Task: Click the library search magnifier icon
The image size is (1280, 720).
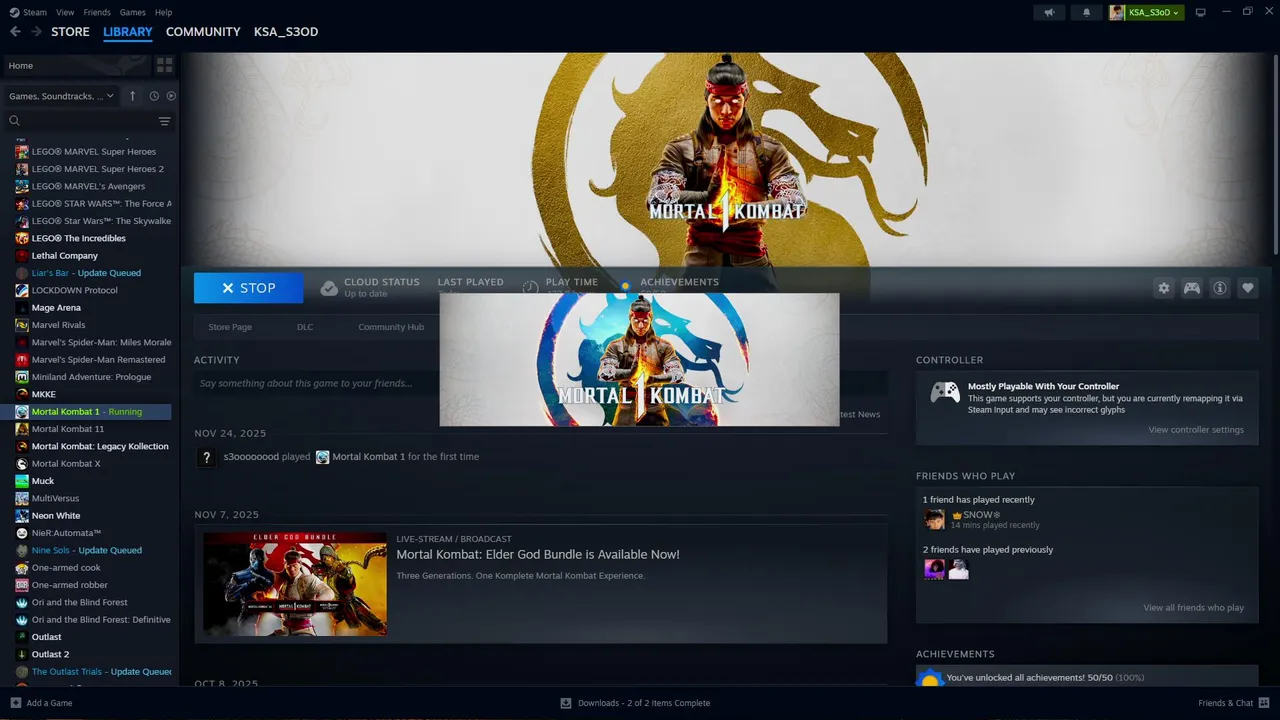Action: click(14, 121)
